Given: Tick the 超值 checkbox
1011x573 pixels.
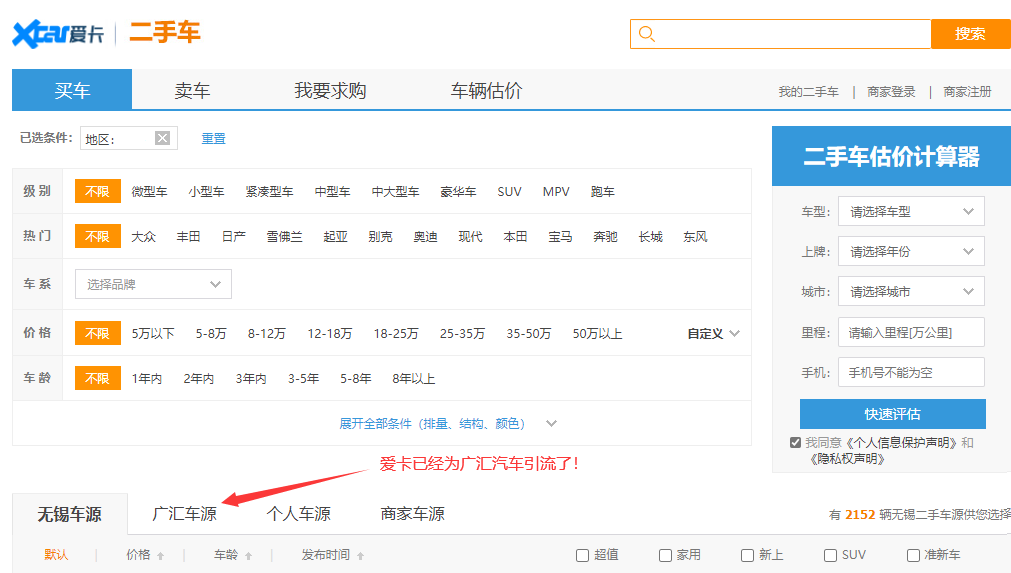Looking at the screenshot, I should click(582, 555).
